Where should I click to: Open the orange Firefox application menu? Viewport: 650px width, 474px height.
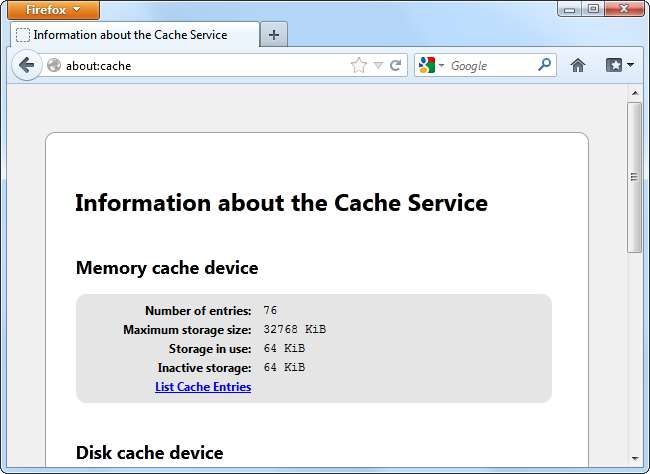53,9
